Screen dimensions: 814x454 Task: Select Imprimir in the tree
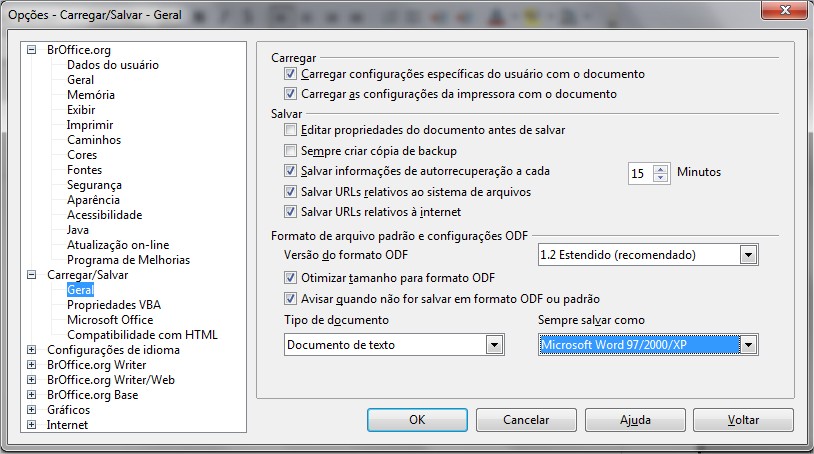click(x=90, y=125)
